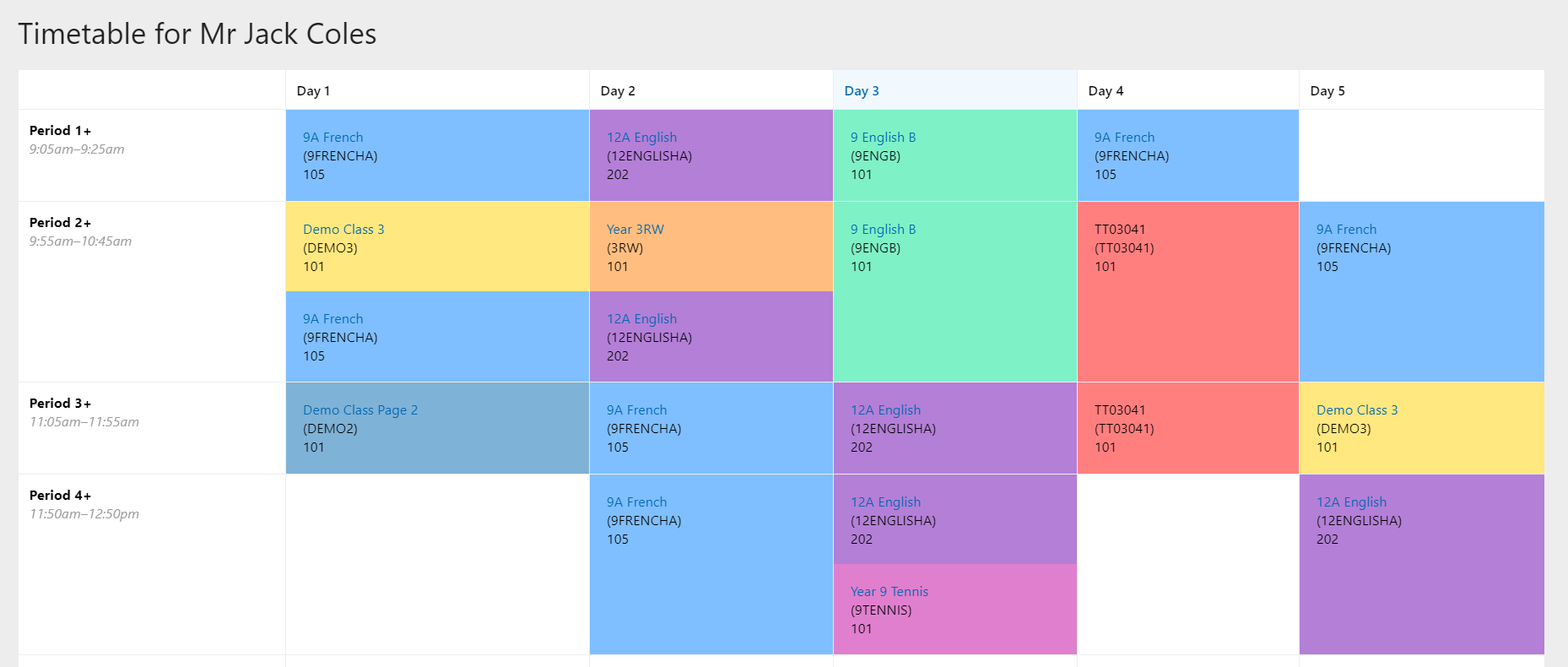This screenshot has height=667, width=1568.
Task: Open Demo Class 3 on Day 5 Period 3
Action: [1357, 409]
